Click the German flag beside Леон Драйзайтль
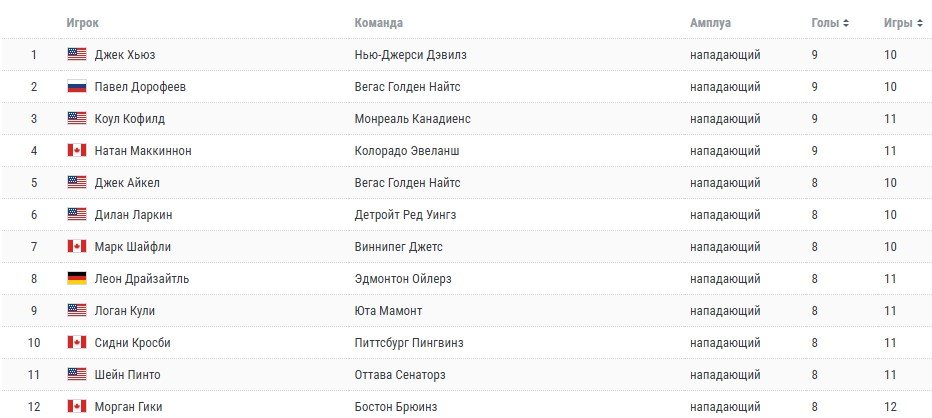 (x=77, y=278)
